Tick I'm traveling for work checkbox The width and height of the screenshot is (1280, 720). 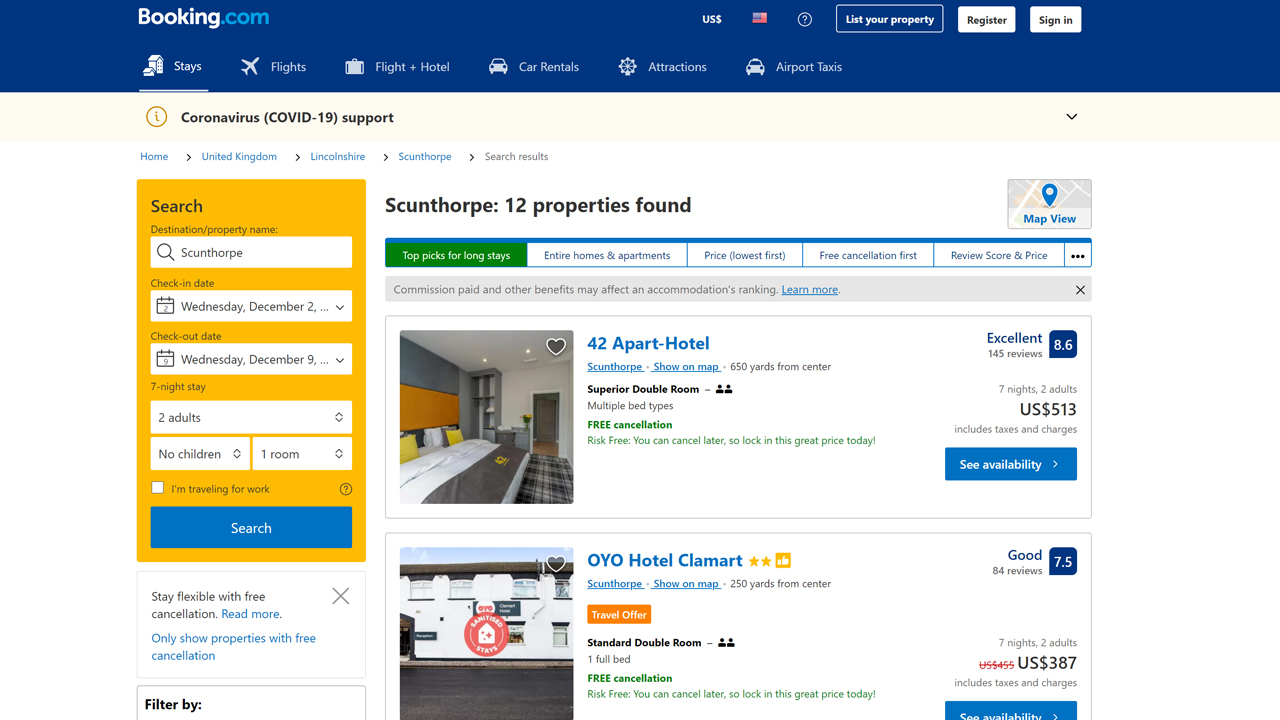pos(157,488)
